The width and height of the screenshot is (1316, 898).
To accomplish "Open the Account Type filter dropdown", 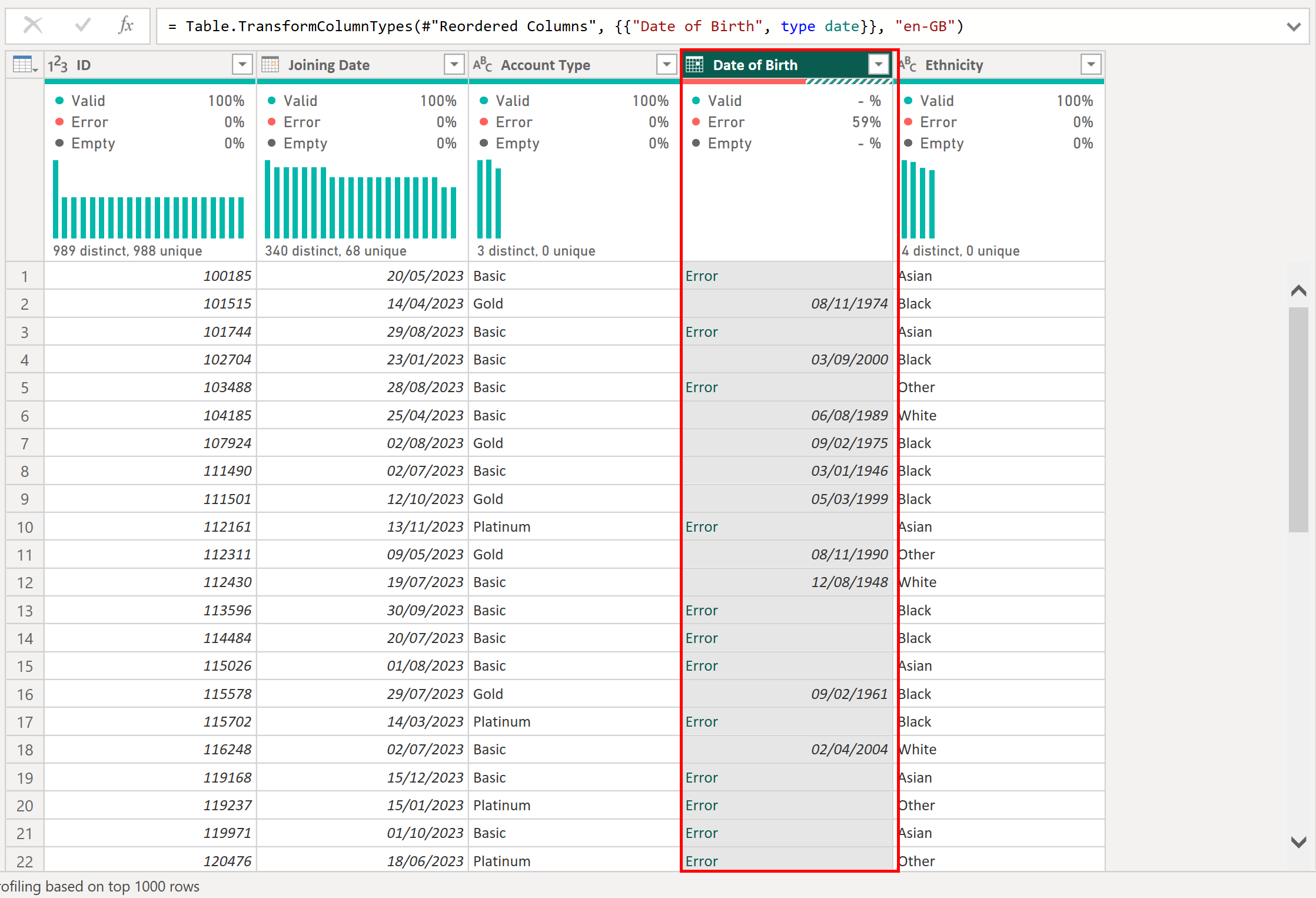I will [666, 64].
